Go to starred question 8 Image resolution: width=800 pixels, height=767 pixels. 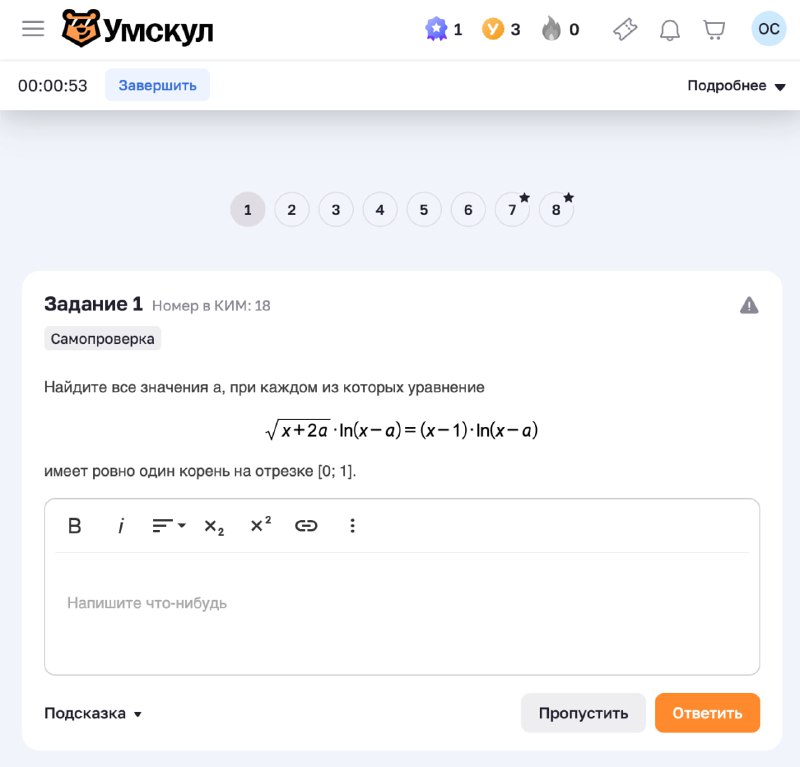(x=556, y=210)
